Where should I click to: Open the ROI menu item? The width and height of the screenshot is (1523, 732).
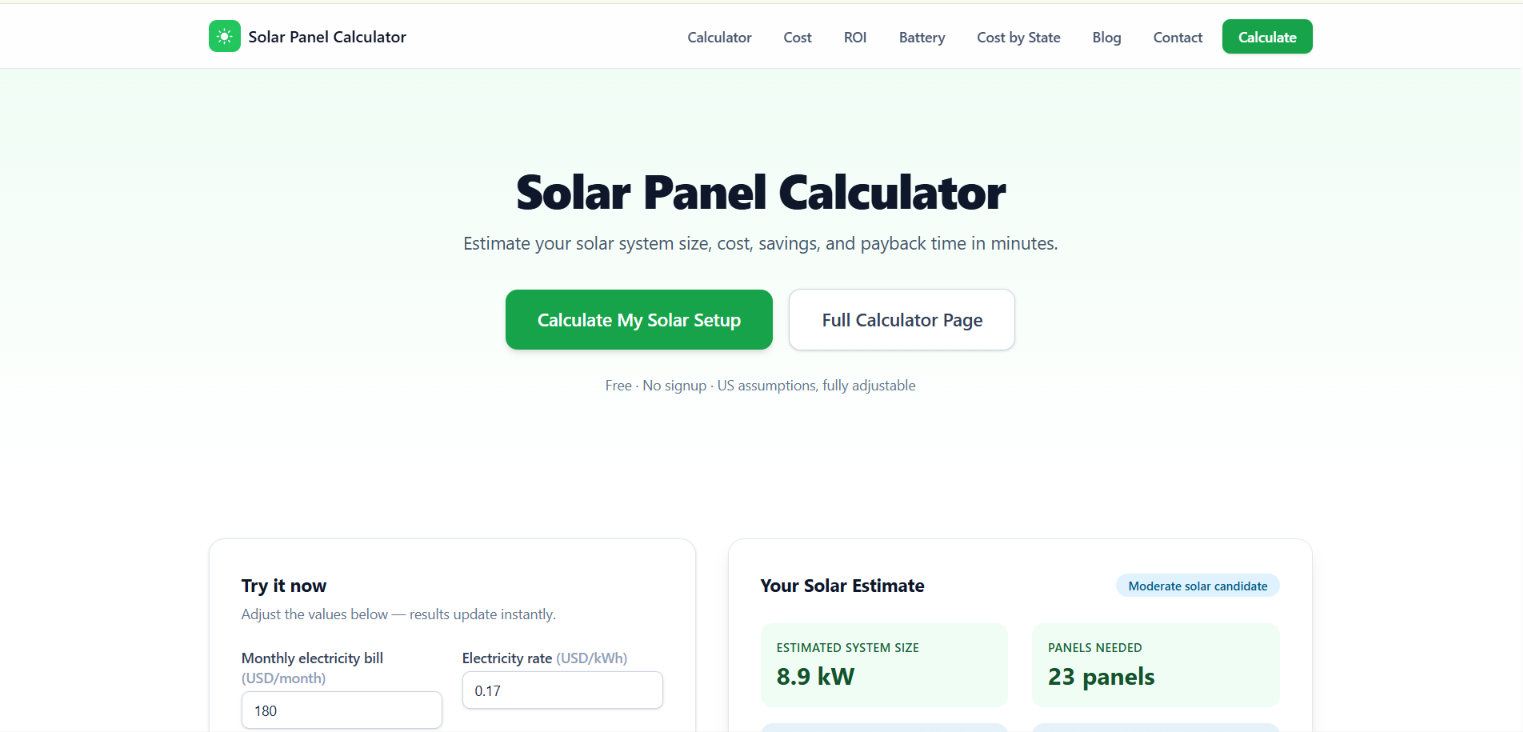855,37
